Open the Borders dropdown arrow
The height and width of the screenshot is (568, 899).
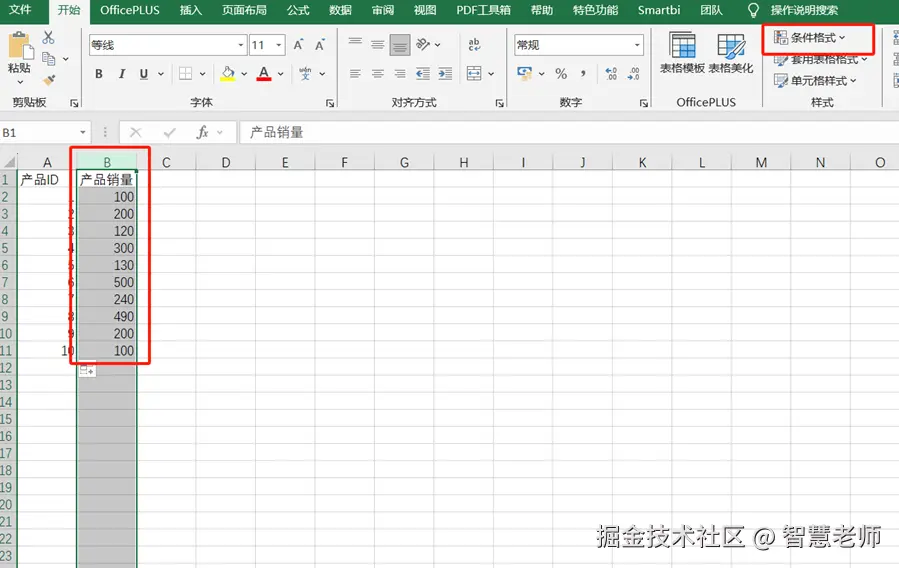(202, 74)
